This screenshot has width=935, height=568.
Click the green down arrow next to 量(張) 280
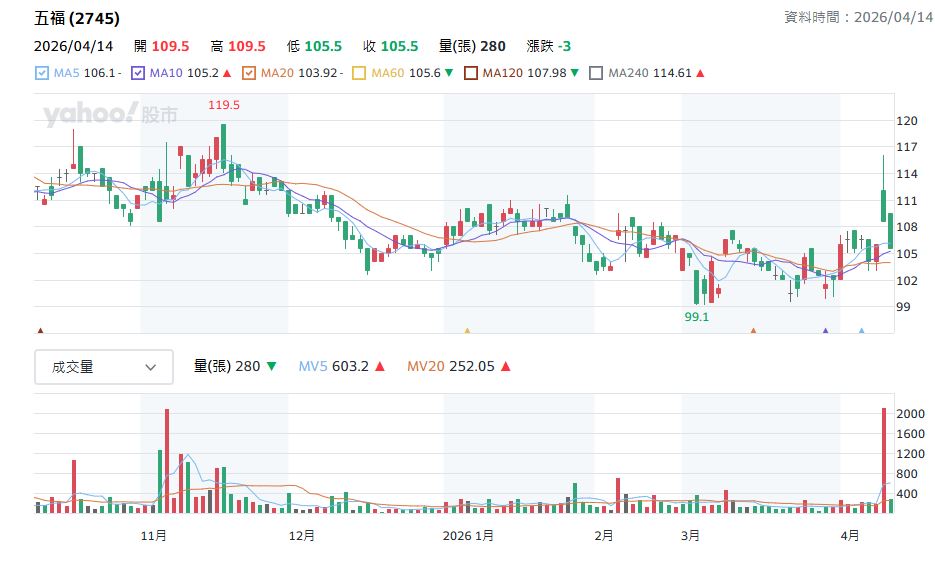(x=272, y=367)
